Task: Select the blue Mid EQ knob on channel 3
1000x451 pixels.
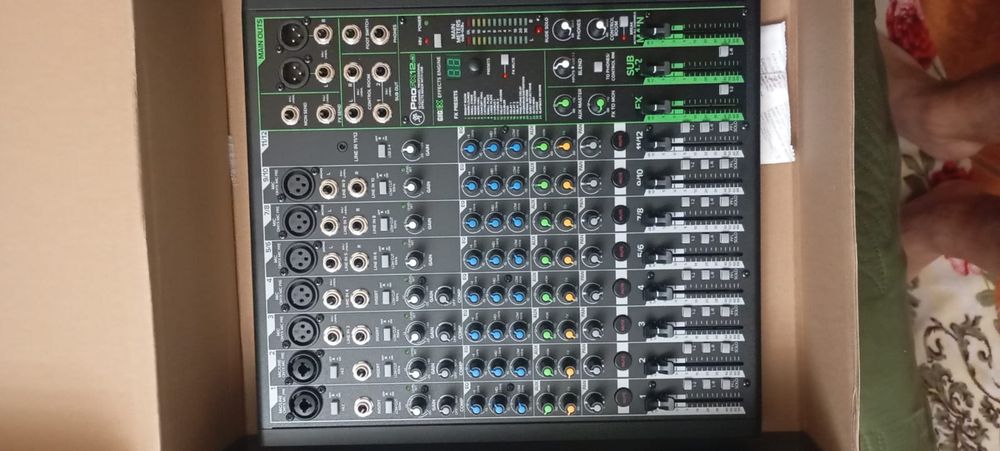Action: point(497,330)
